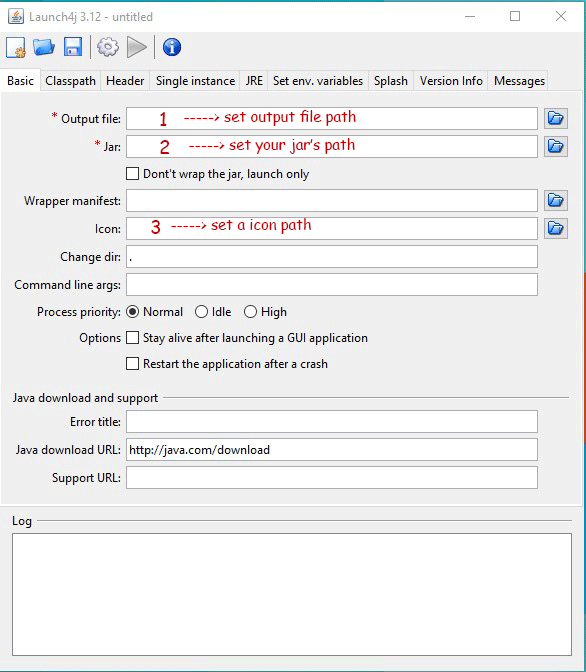Open the About info icon
Image resolution: width=586 pixels, height=672 pixels.
click(x=172, y=47)
